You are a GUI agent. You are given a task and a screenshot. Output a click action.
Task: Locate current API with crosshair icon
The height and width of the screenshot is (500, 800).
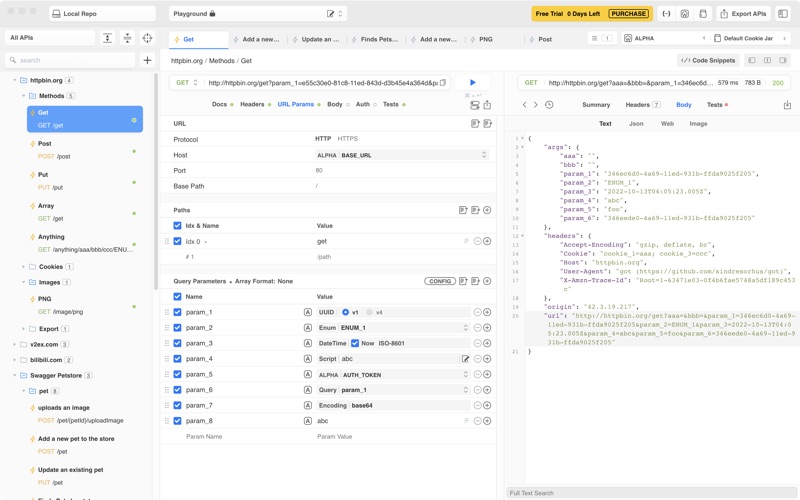coord(147,38)
